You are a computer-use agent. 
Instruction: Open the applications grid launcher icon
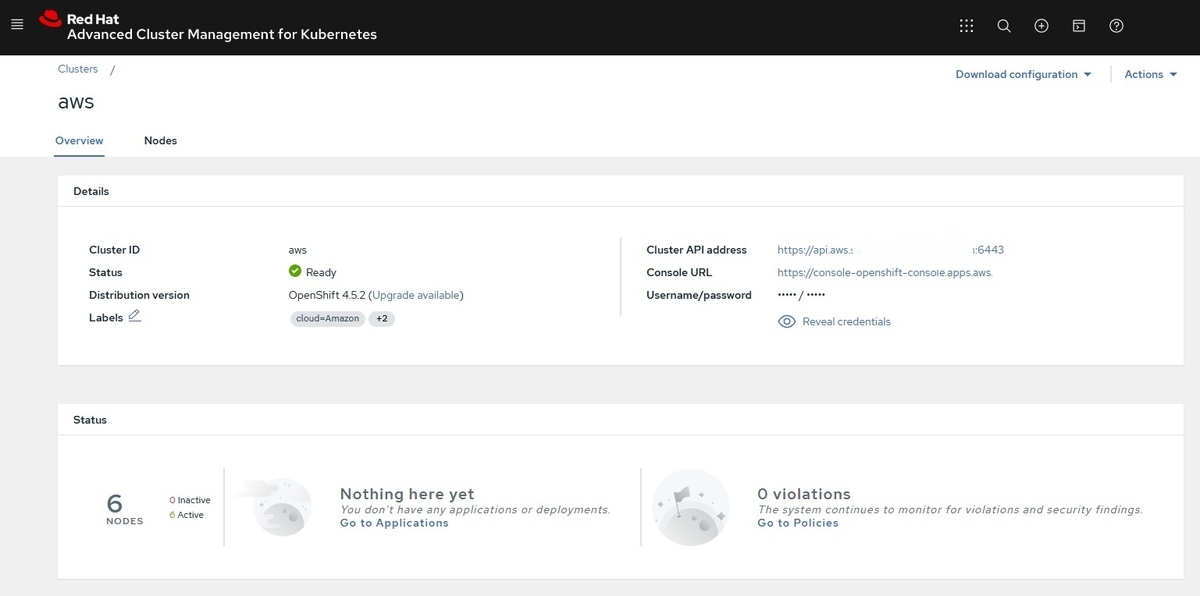point(966,26)
